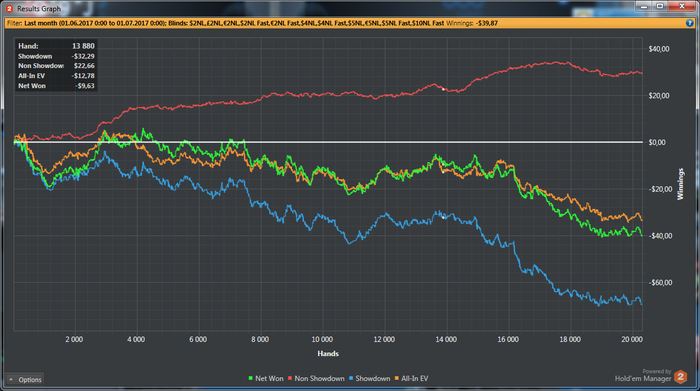Maximize the Results Graph window
Image resolution: width=700 pixels, height=391 pixels.
[x=660, y=6]
